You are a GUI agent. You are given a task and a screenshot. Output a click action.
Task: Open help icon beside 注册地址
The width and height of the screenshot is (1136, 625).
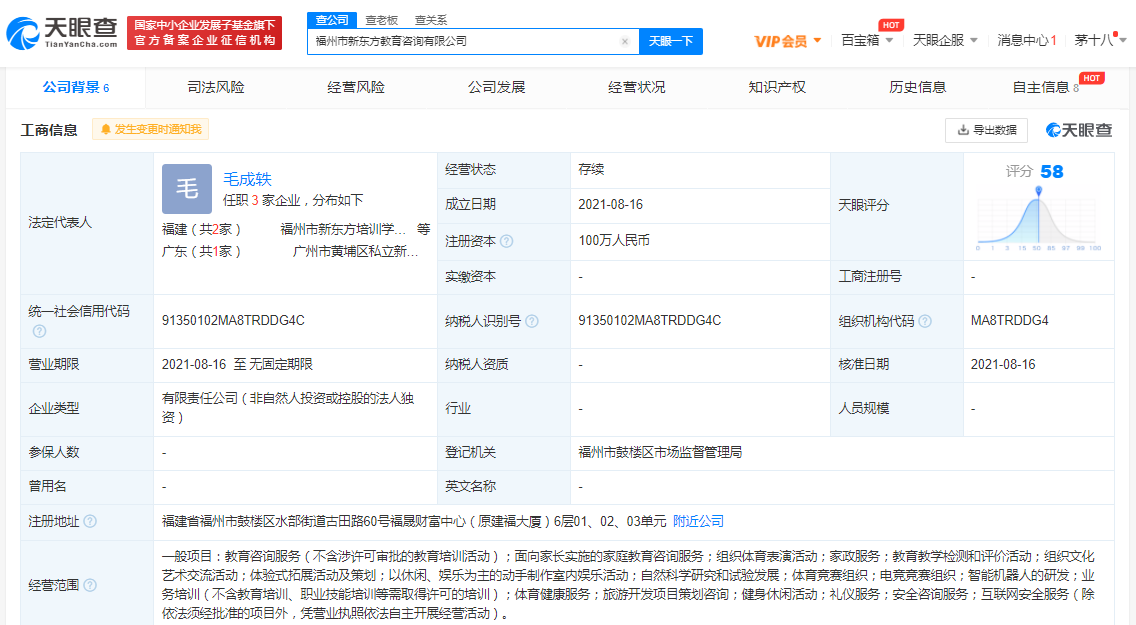click(90, 521)
